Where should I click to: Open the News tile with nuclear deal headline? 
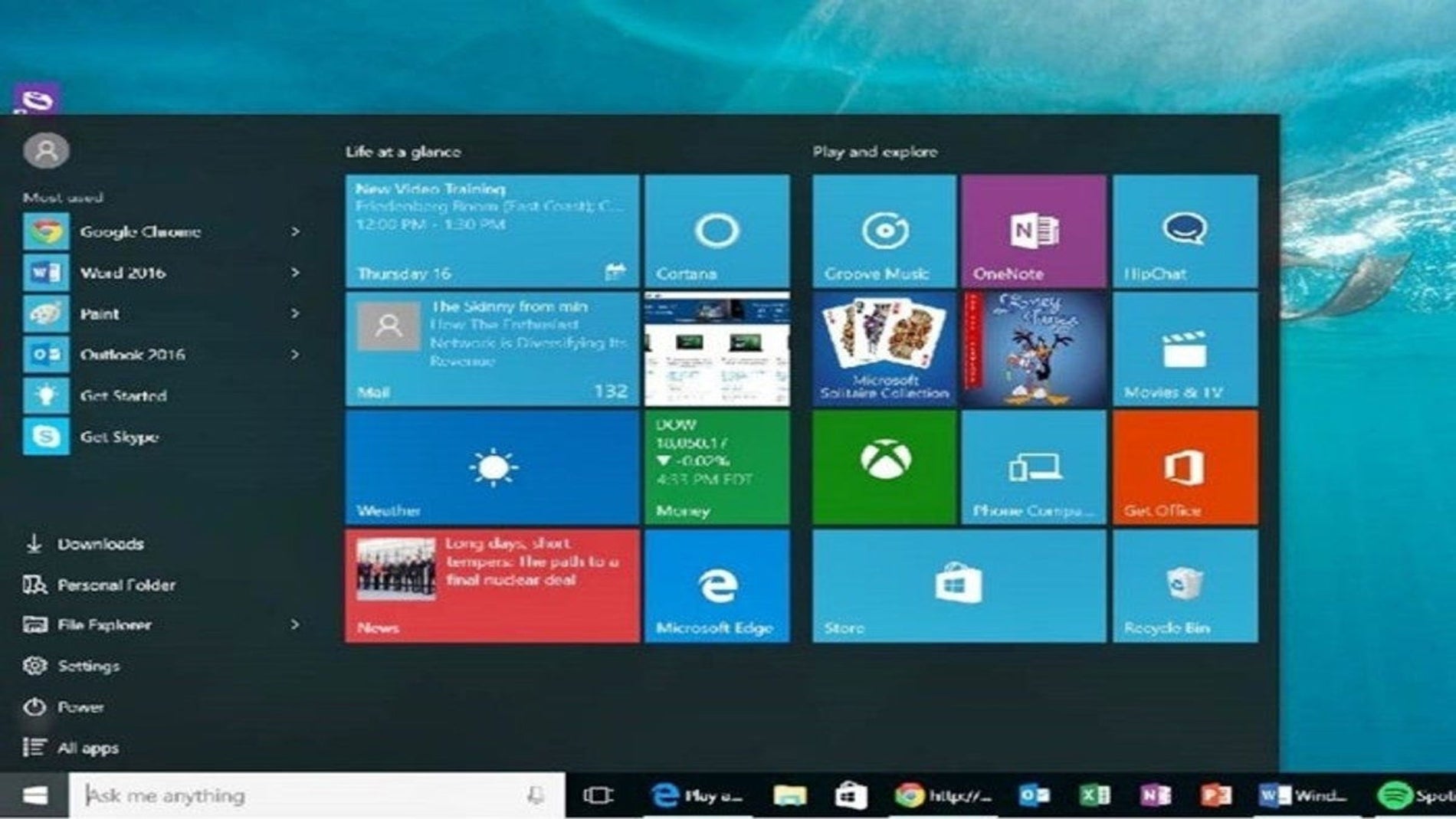(492, 586)
